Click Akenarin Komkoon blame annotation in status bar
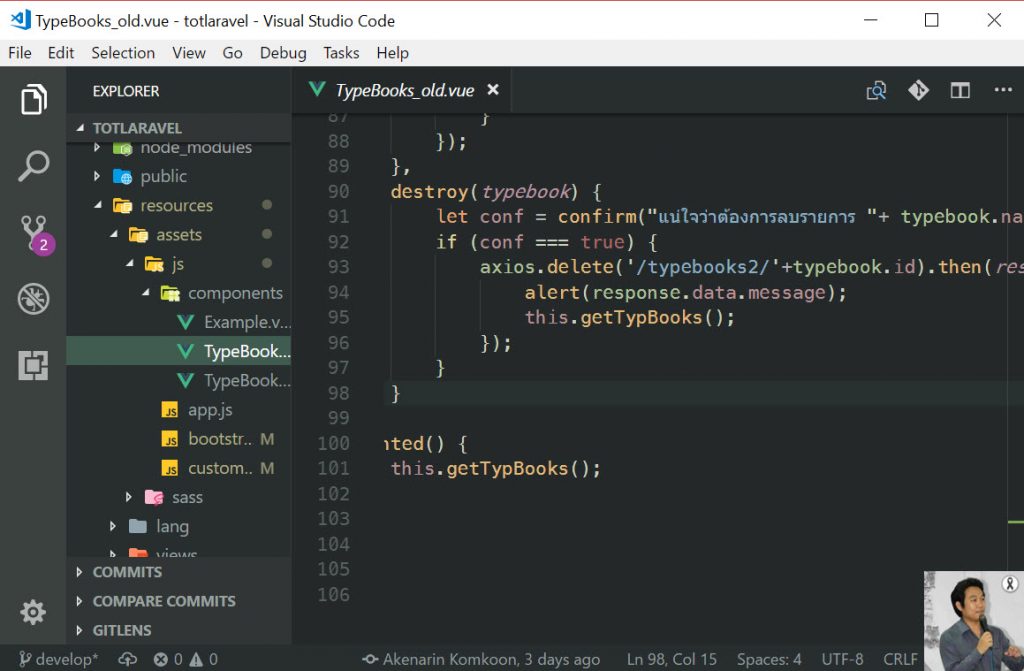Viewport: 1024px width, 671px height. [482, 659]
